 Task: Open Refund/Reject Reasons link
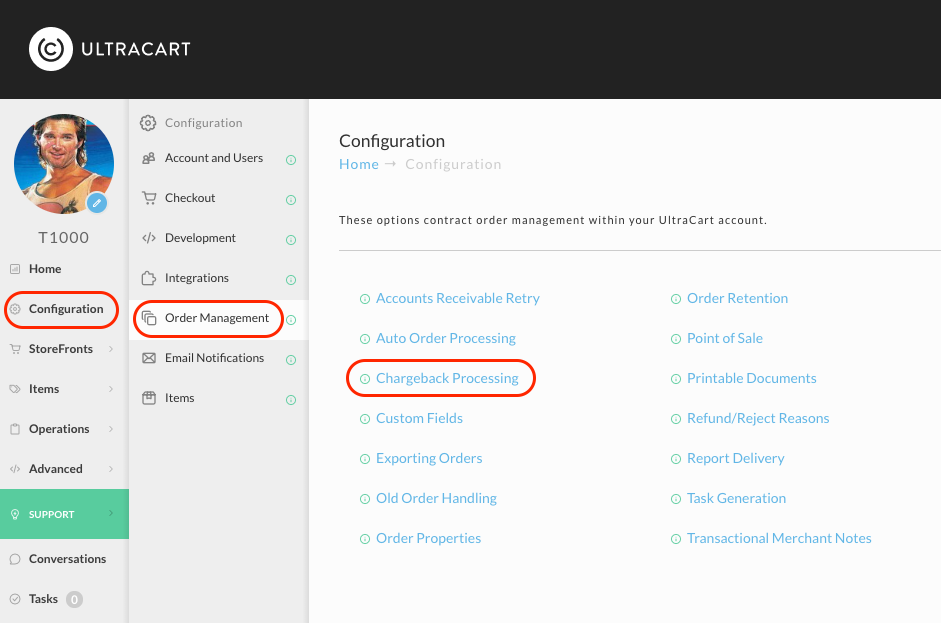tap(758, 418)
